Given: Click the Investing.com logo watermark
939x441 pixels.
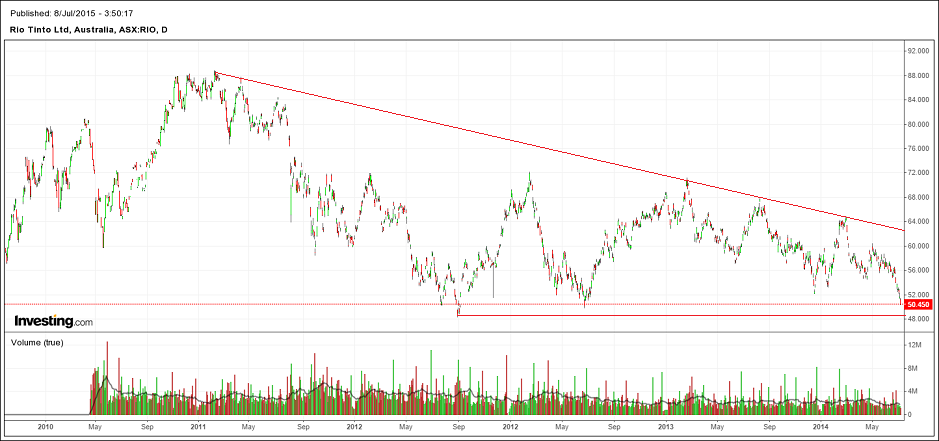Looking at the screenshot, I should [x=53, y=321].
